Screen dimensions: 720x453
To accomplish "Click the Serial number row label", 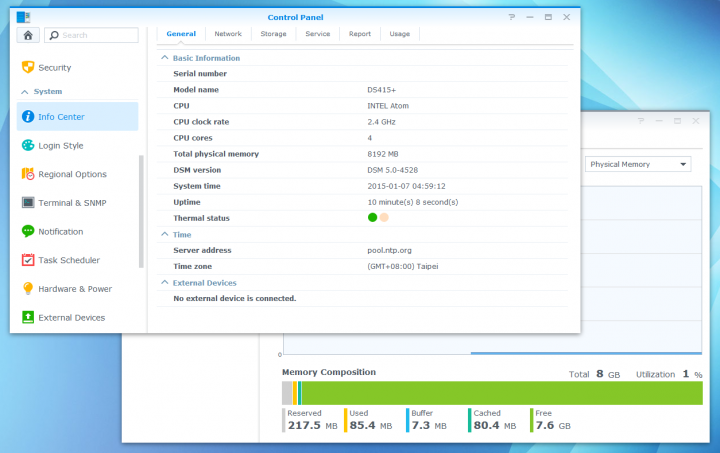I will [x=200, y=74].
